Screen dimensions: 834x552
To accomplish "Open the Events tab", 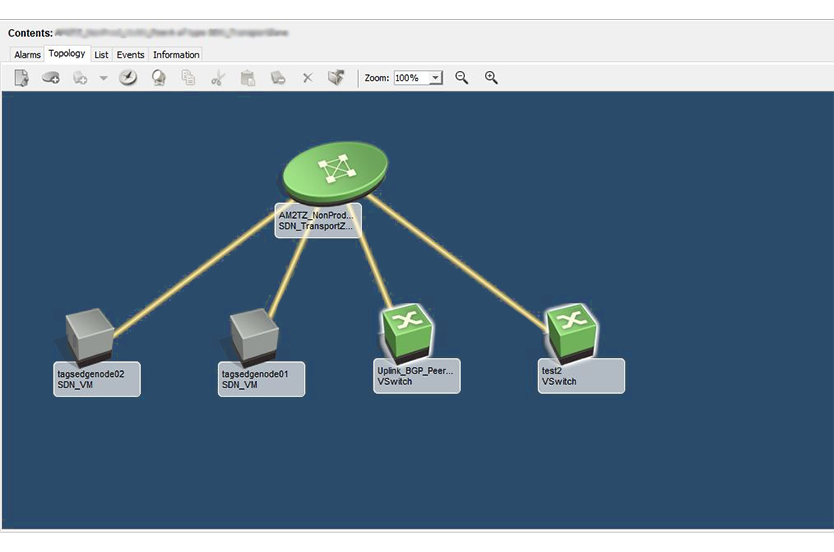I will pos(130,55).
